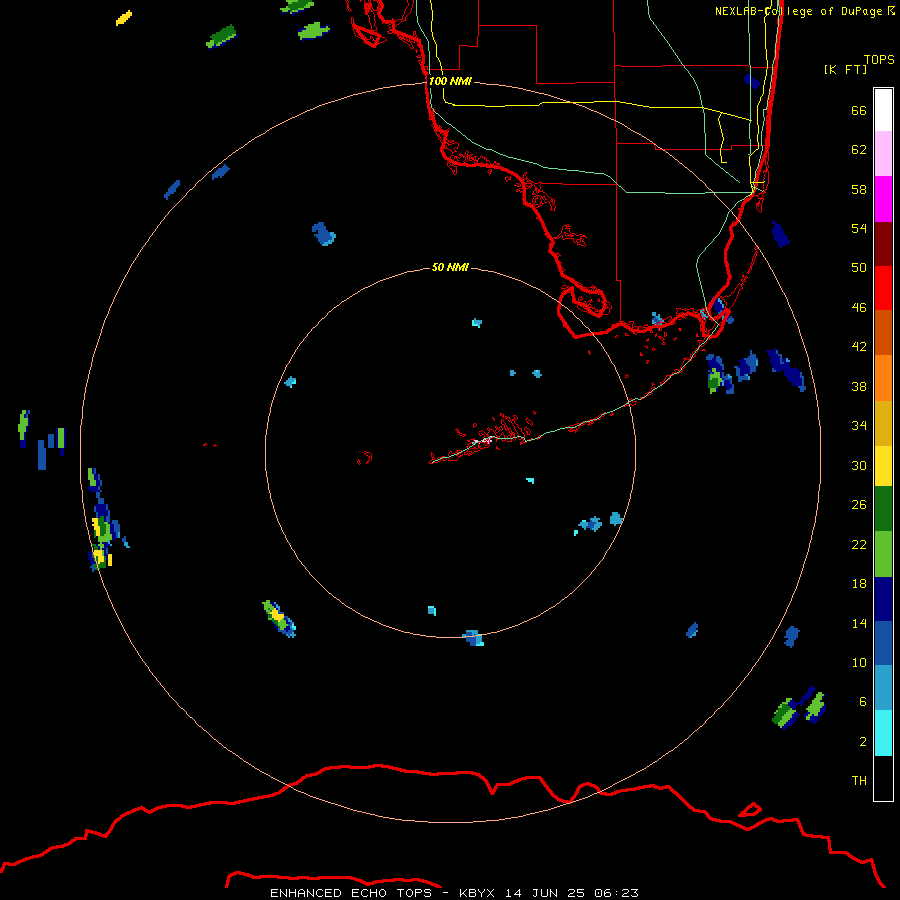Click the legend value 26
The height and width of the screenshot is (900, 900).
859,505
